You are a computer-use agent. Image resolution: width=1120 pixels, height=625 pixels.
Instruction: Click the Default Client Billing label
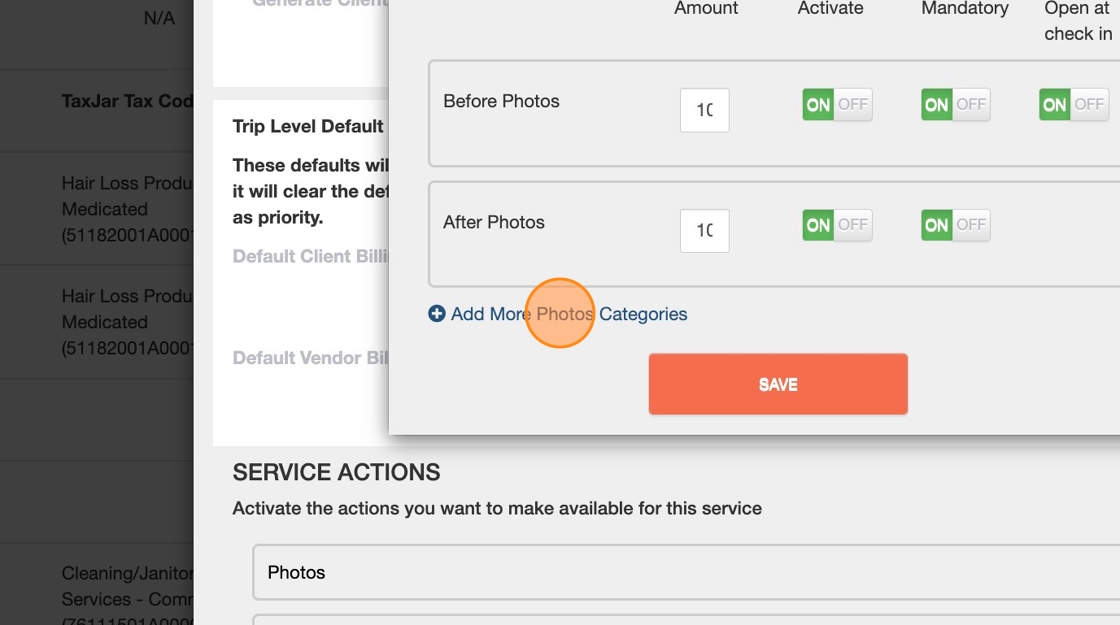click(x=310, y=256)
